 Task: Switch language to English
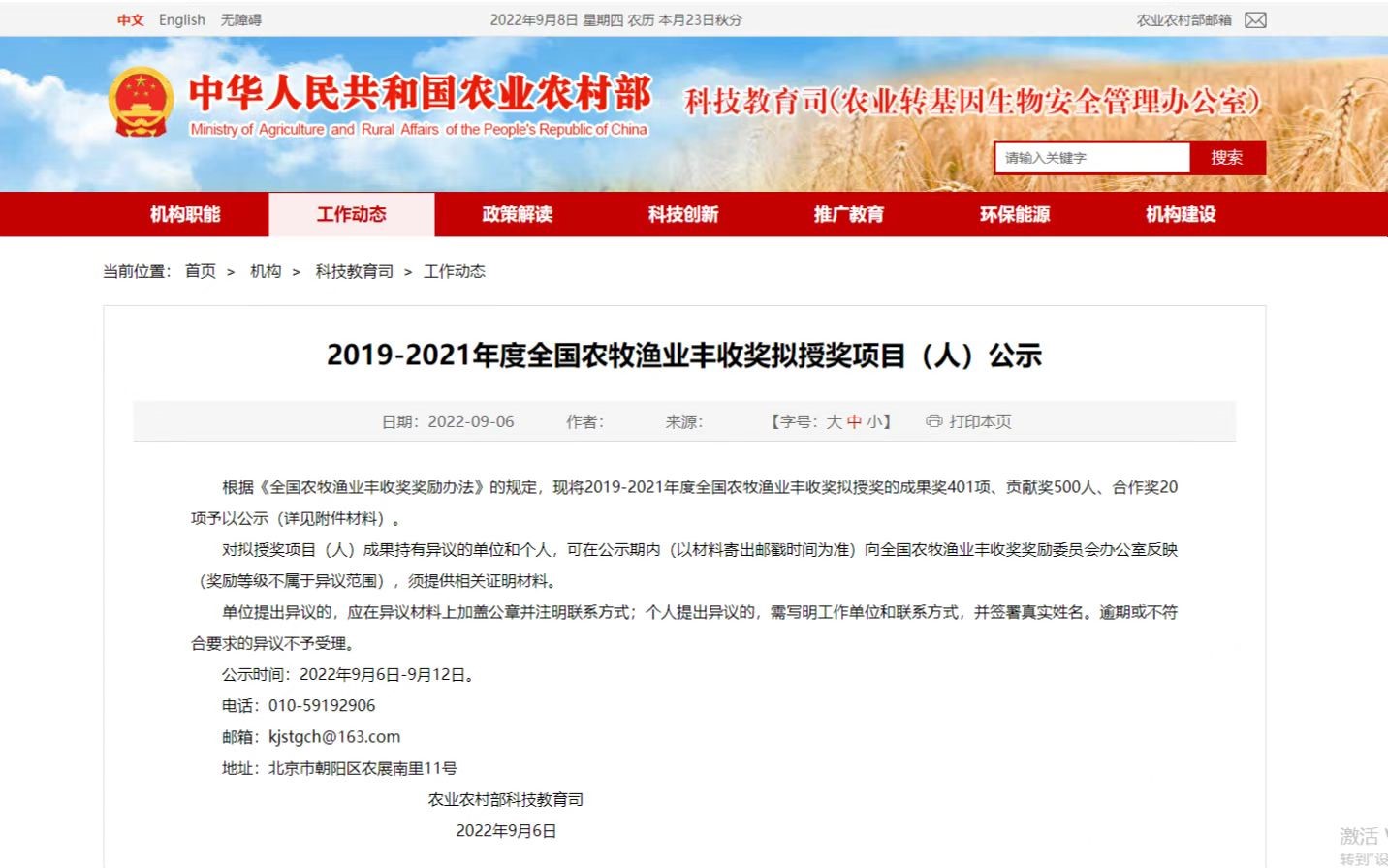pyautogui.click(x=182, y=20)
